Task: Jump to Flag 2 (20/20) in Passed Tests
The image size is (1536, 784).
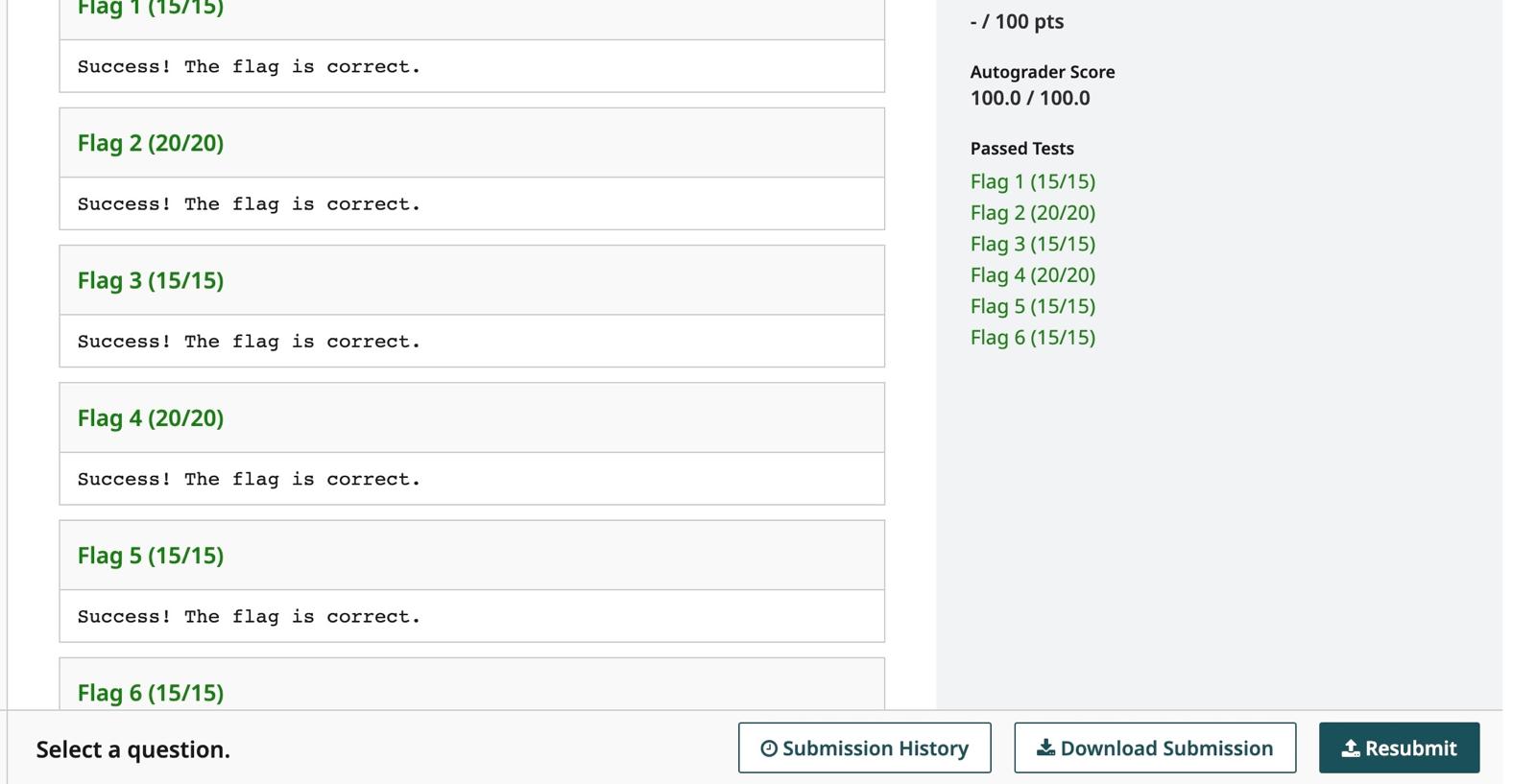Action: [1032, 213]
